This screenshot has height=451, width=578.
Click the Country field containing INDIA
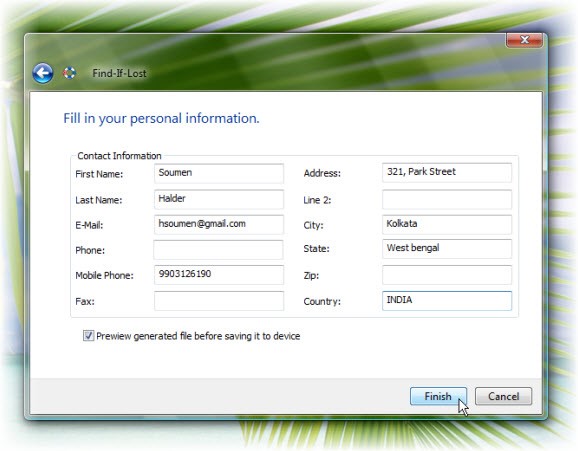tap(447, 301)
